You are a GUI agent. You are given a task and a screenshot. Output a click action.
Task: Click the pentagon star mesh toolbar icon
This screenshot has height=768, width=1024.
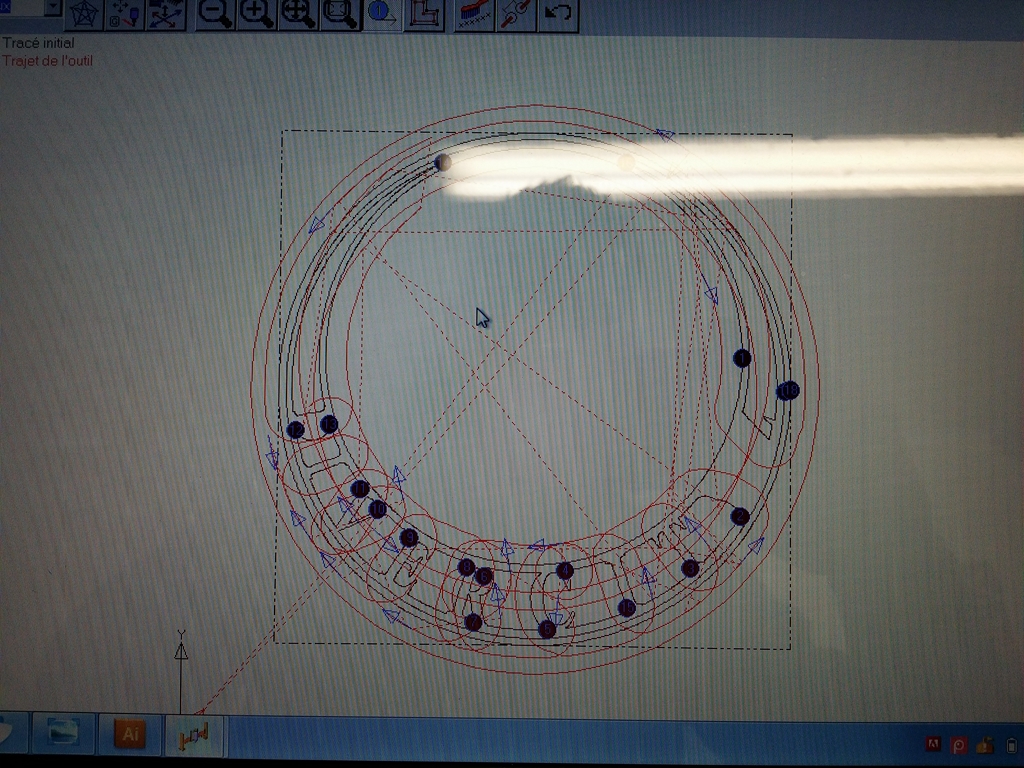(x=84, y=14)
